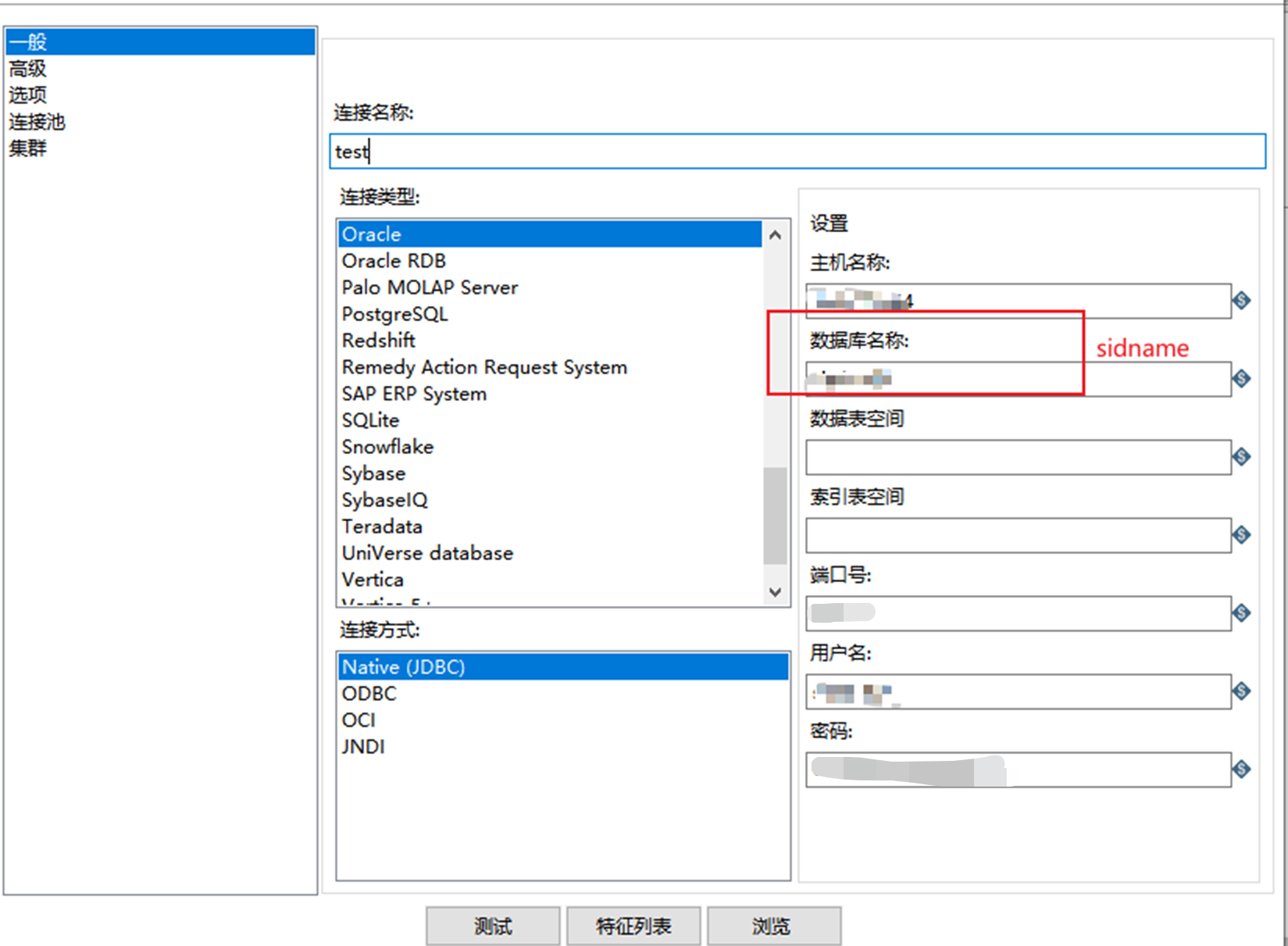Click variable icon beside database name field
Viewport: 1288px width, 946px height.
point(1241,378)
